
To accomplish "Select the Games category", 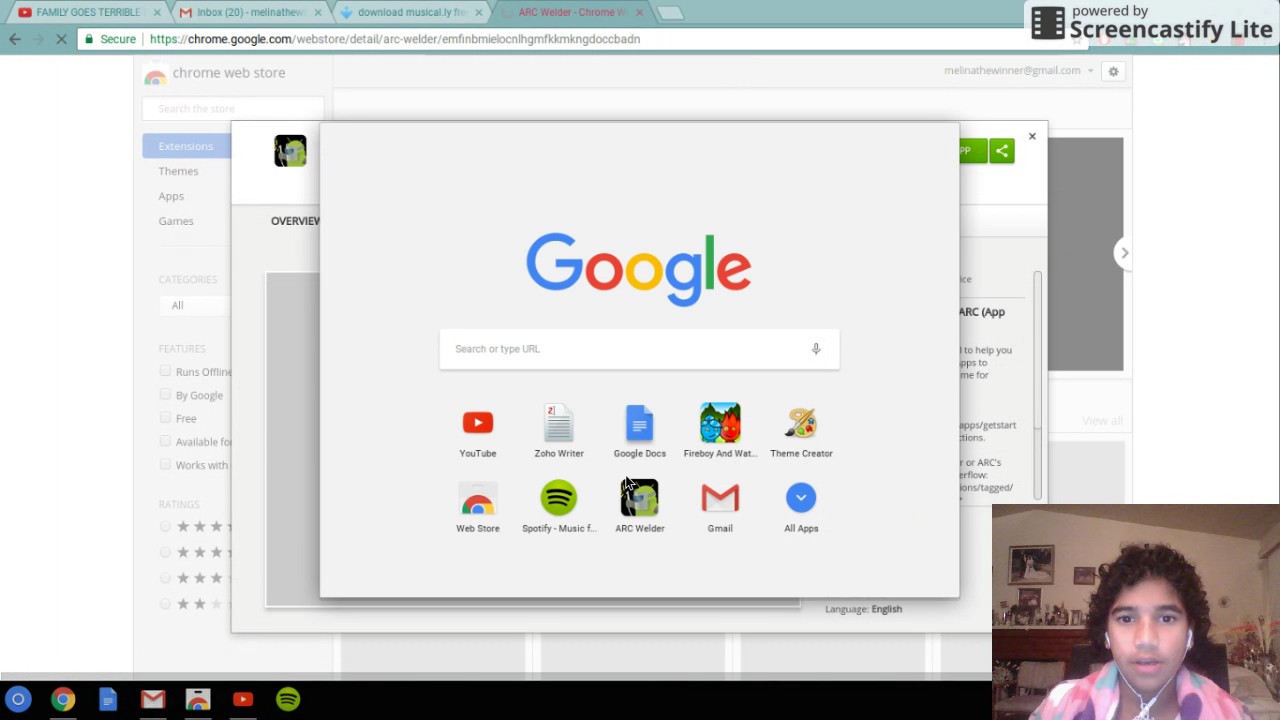I will pos(176,221).
